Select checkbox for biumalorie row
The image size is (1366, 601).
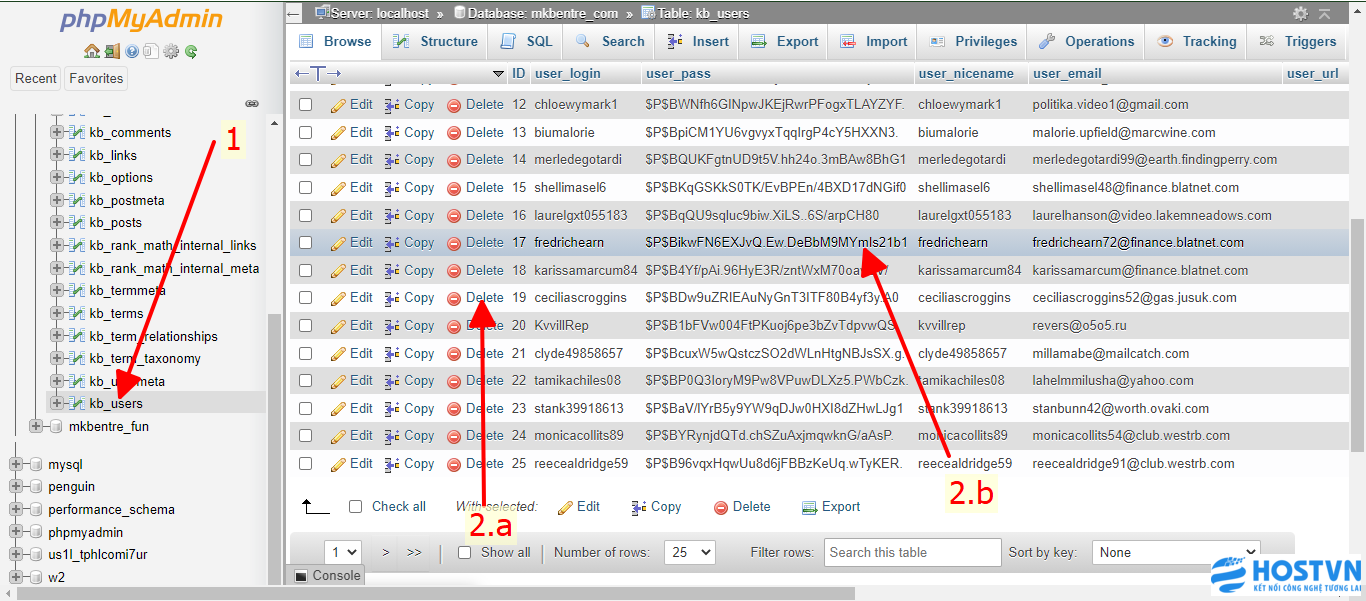click(x=306, y=133)
